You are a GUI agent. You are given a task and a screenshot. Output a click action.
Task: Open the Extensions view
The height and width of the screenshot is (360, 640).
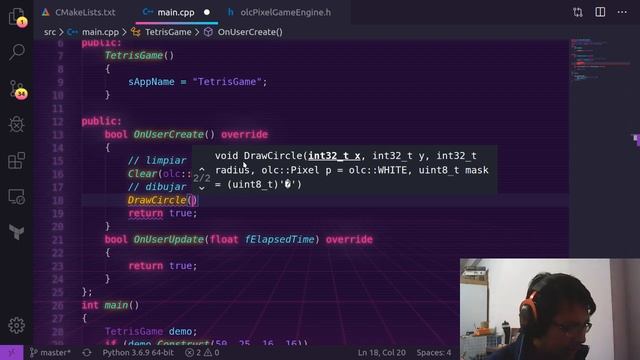pos(17,160)
